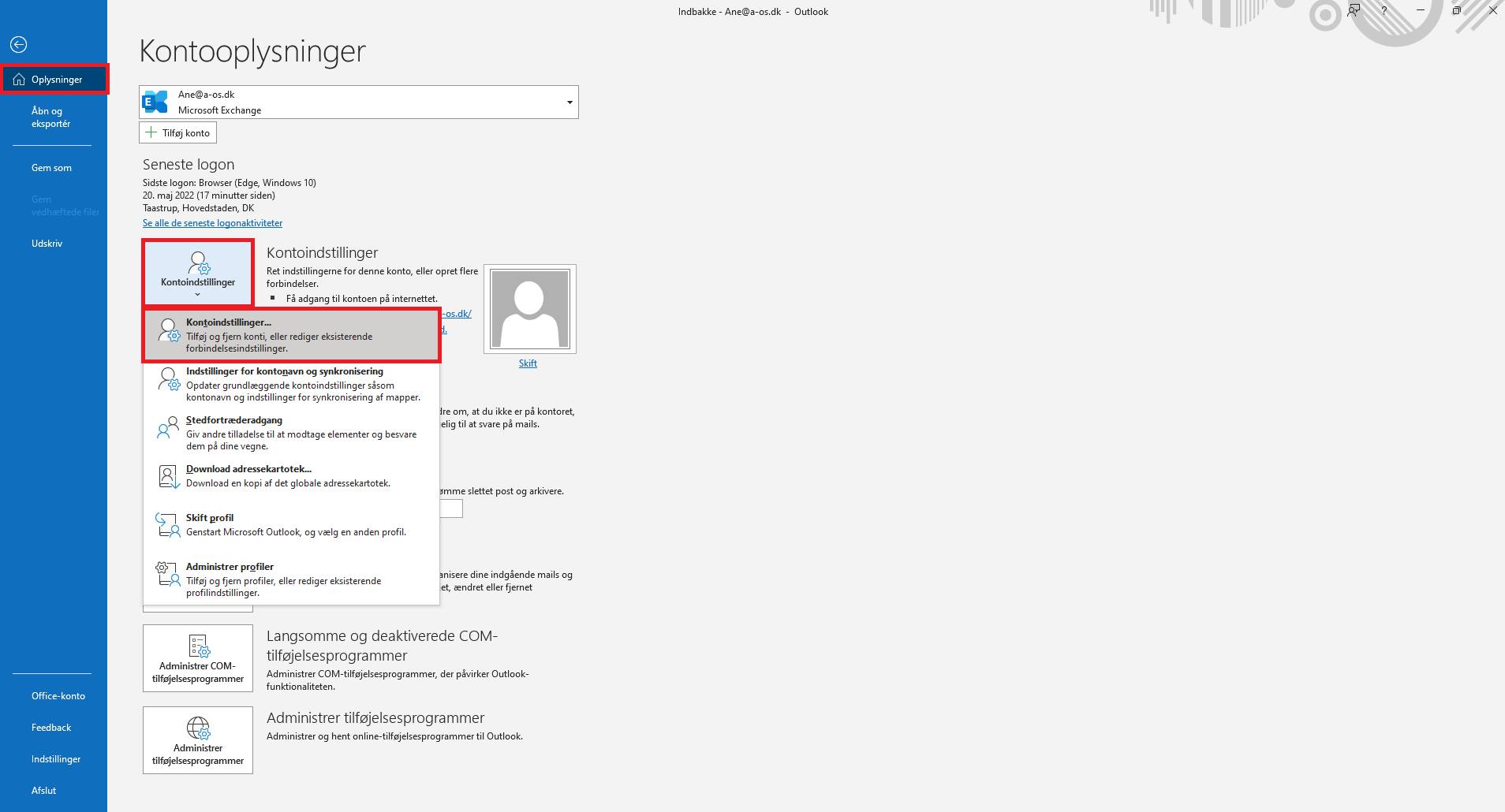Open the Udskriv page
Screen dimensions: 1505x812
coord(47,244)
